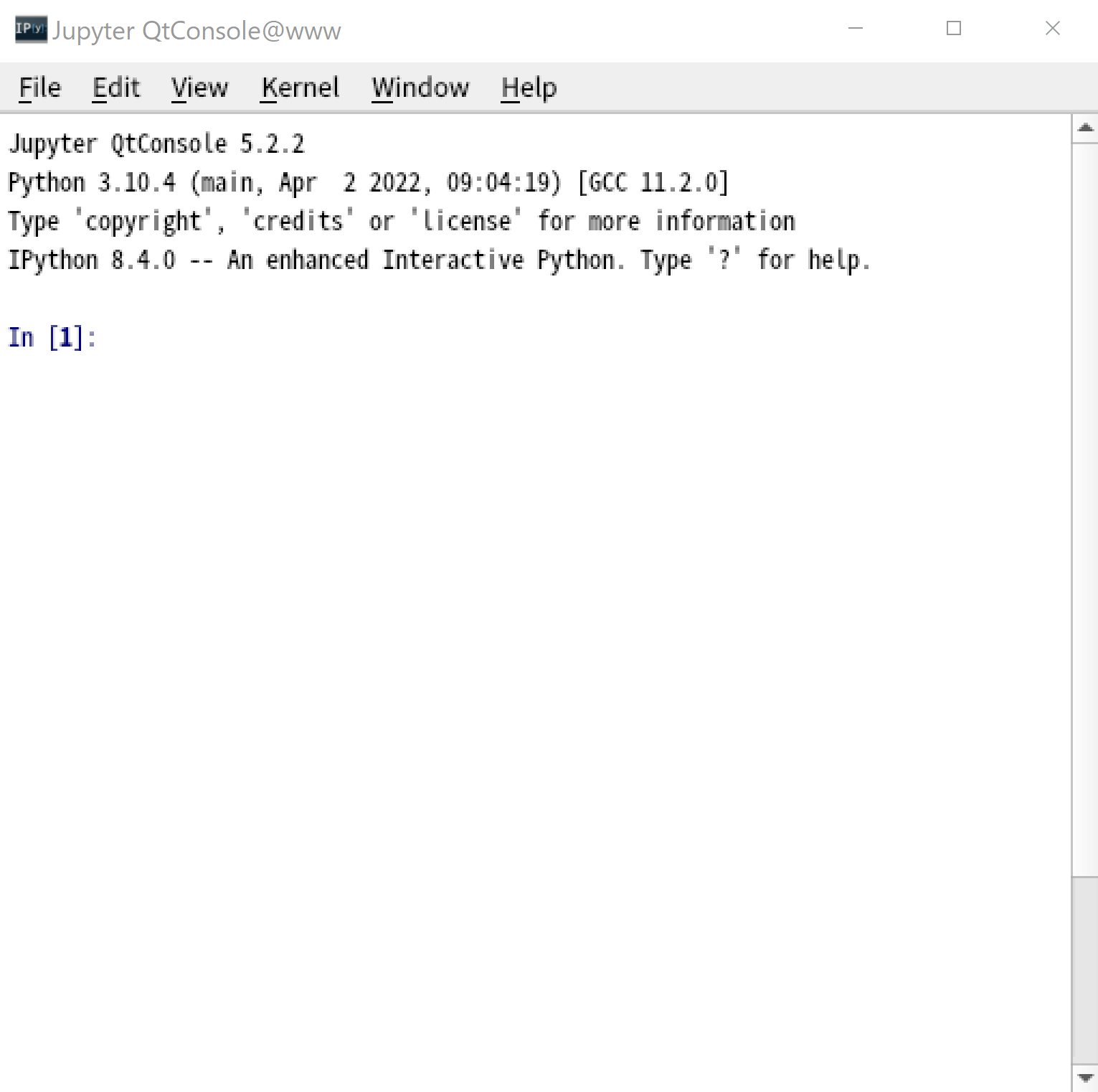Viewport: 1098px width, 1092px height.
Task: Click the IPython app icon in title bar
Action: pos(31,29)
